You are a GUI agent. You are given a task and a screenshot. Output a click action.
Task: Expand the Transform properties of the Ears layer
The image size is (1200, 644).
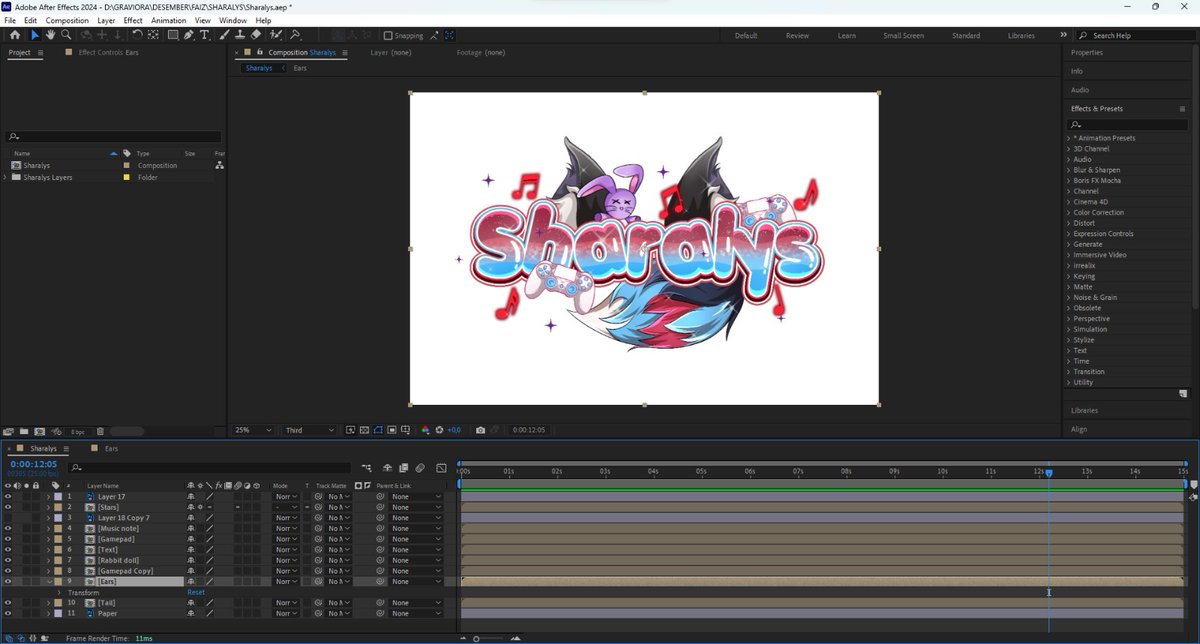pos(58,592)
